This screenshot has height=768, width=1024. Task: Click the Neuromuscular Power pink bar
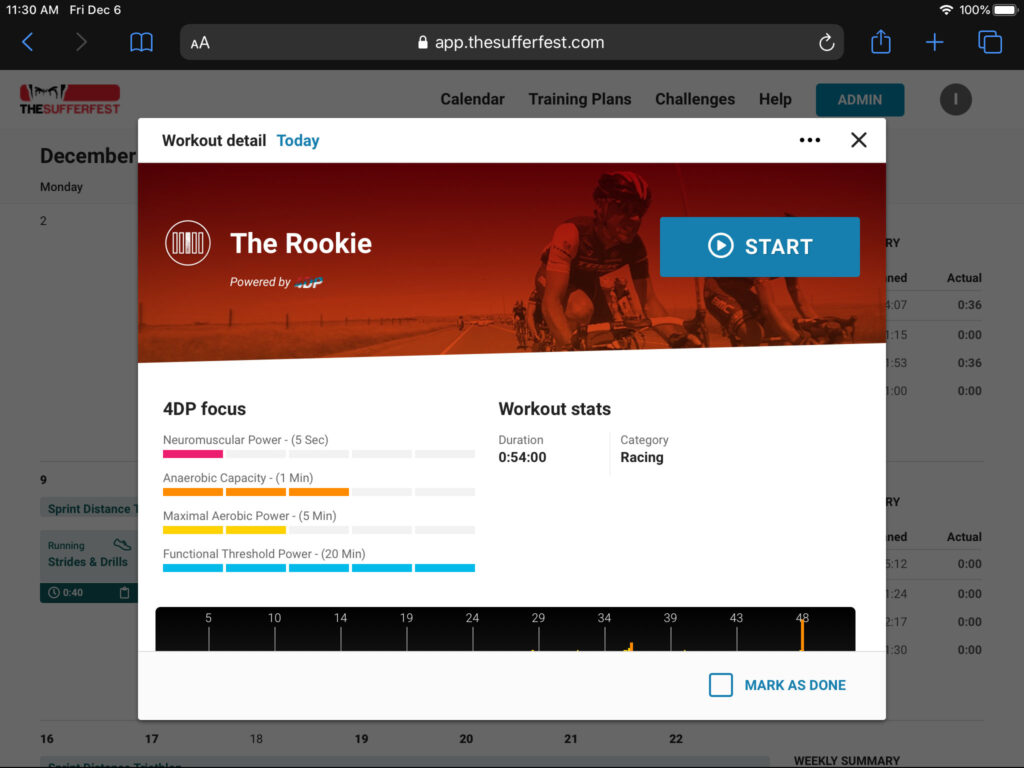tap(193, 454)
